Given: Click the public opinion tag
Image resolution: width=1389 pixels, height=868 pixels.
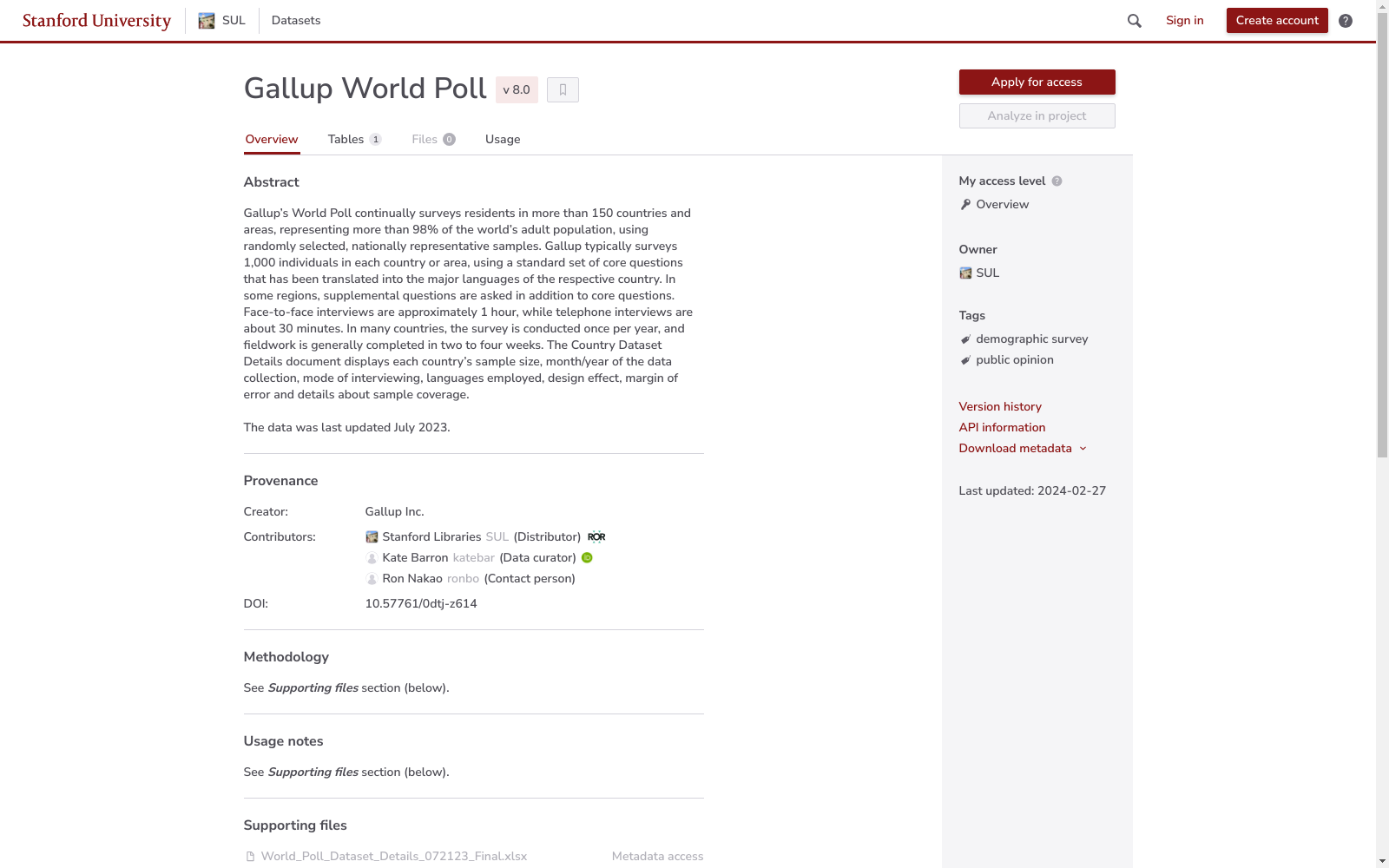Looking at the screenshot, I should pyautogui.click(x=1014, y=360).
